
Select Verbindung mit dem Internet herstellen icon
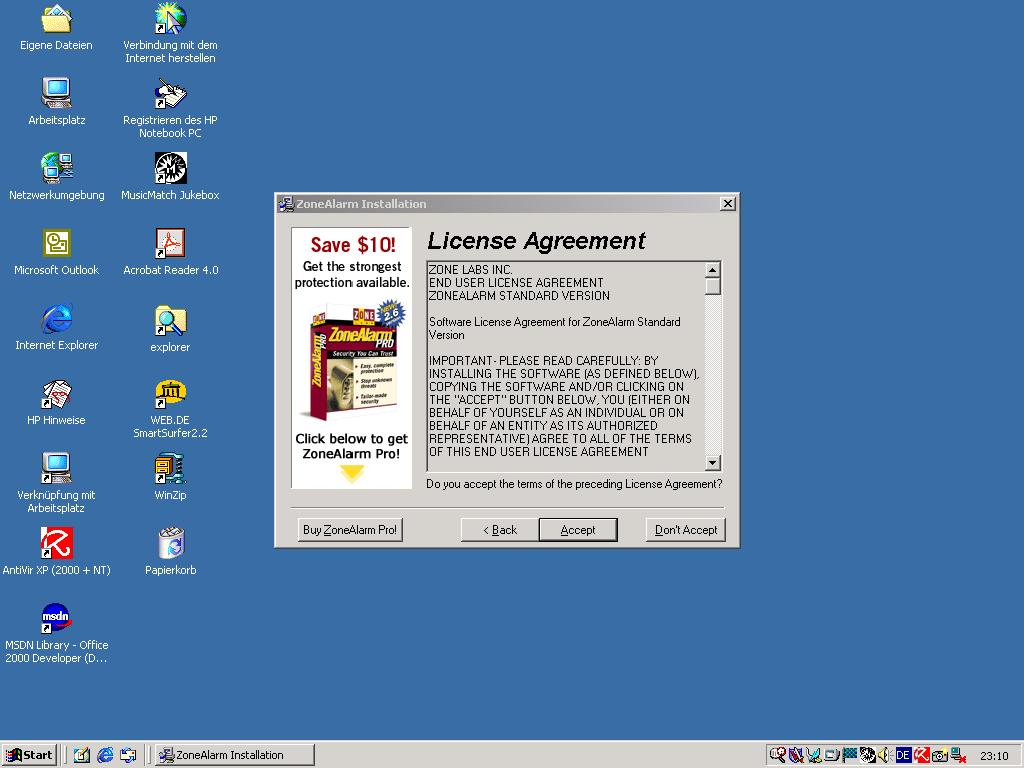[x=170, y=34]
